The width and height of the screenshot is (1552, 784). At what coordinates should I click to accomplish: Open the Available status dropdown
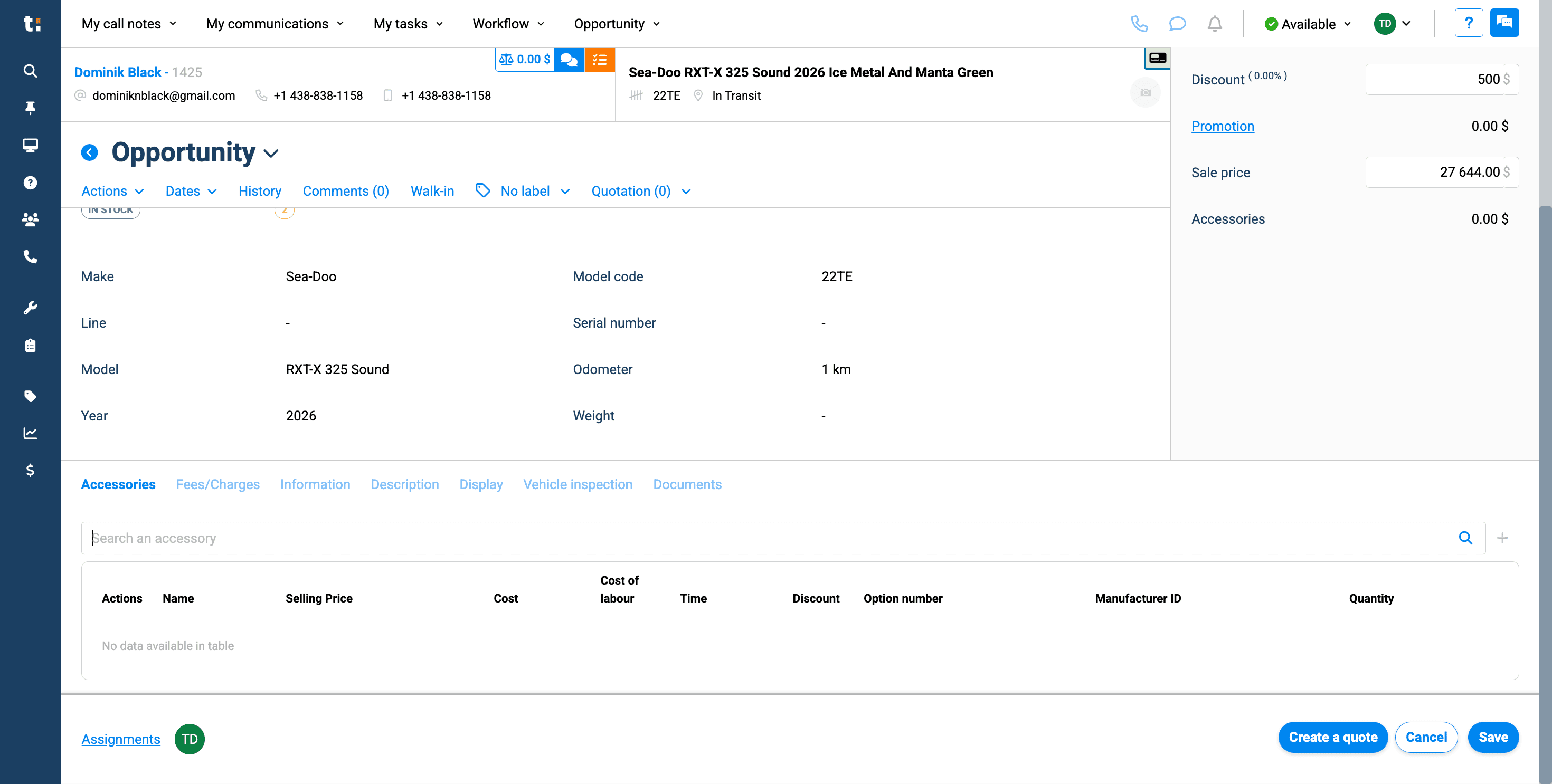[x=1308, y=24]
